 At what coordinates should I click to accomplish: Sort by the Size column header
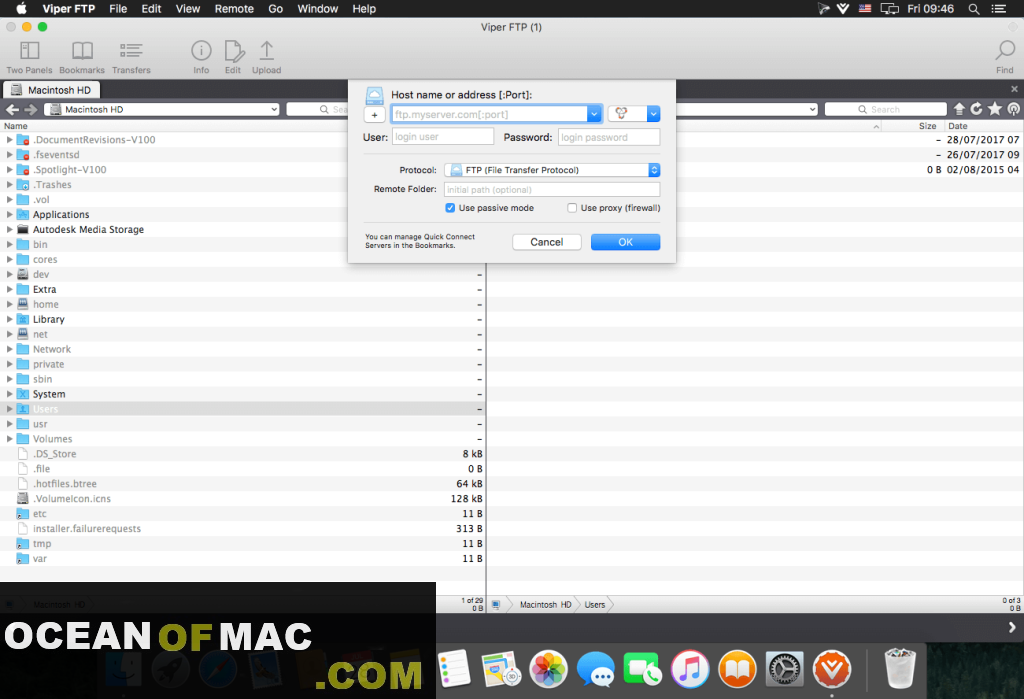pyautogui.click(x=927, y=126)
